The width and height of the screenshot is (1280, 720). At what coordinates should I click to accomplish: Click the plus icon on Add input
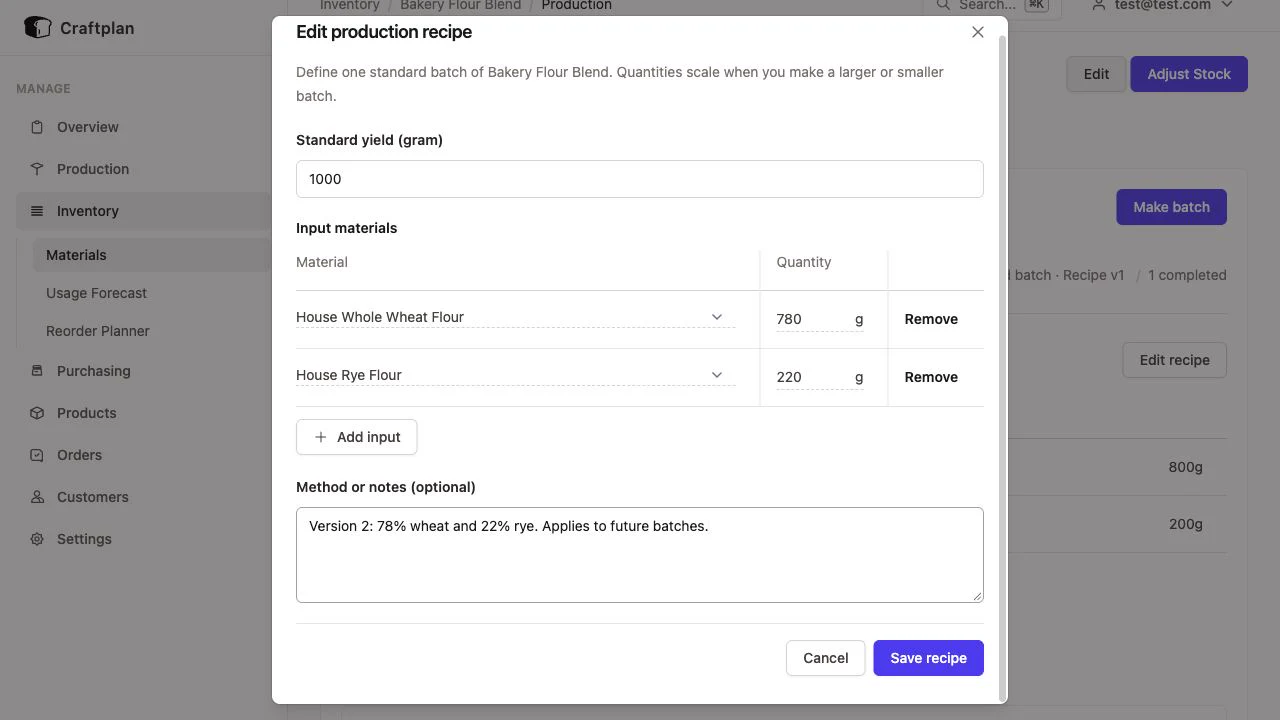click(320, 437)
